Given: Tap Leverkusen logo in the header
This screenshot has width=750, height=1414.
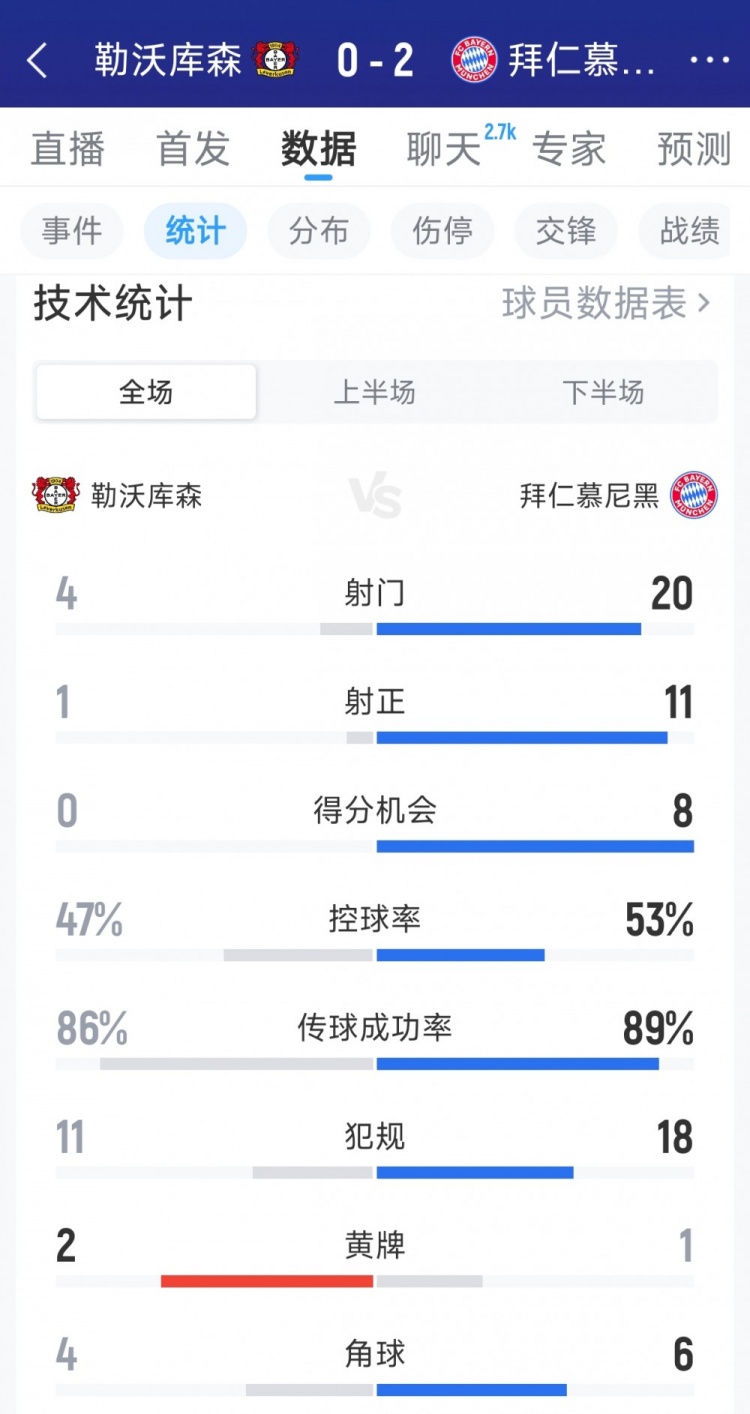Looking at the screenshot, I should 275,60.
